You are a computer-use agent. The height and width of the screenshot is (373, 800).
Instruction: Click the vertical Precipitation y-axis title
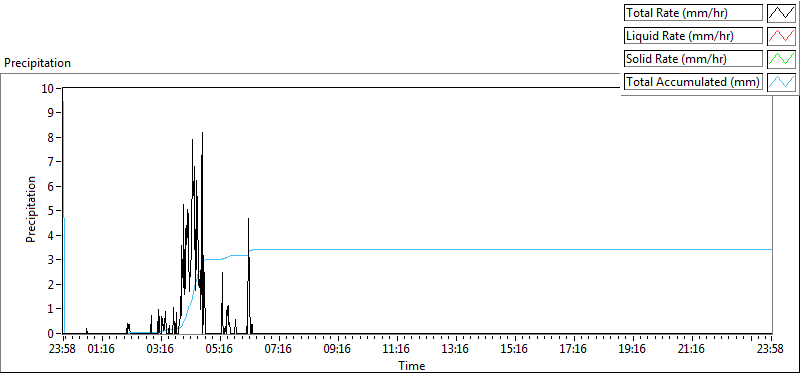point(31,209)
